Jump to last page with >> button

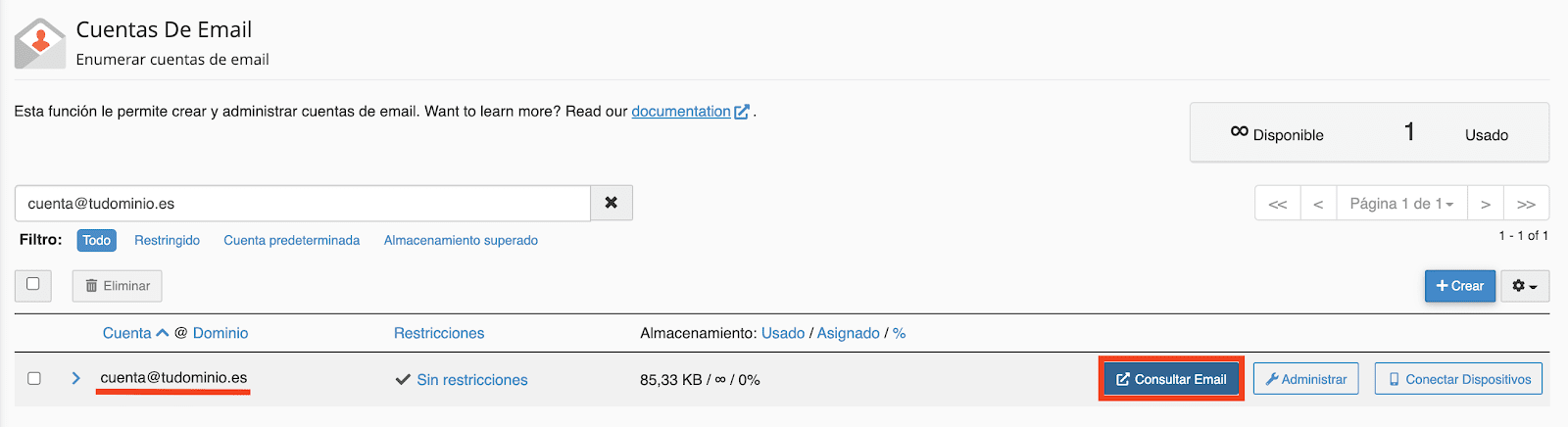[1526, 204]
